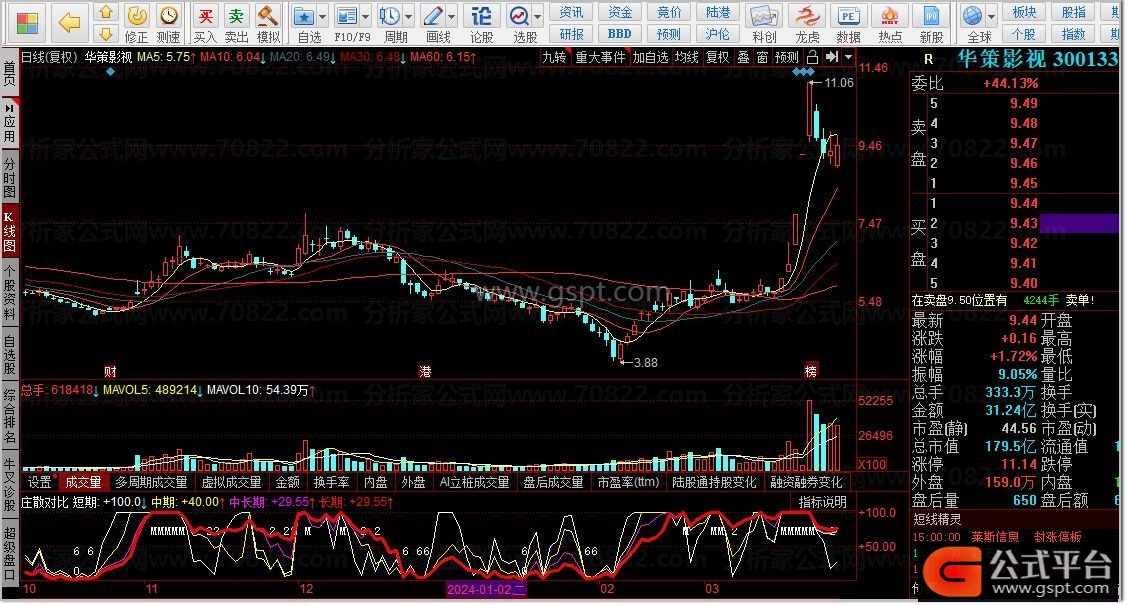This screenshot has height=605, width=1128.
Task: Toggle the 复权 price adjustment option
Action: tap(717, 58)
